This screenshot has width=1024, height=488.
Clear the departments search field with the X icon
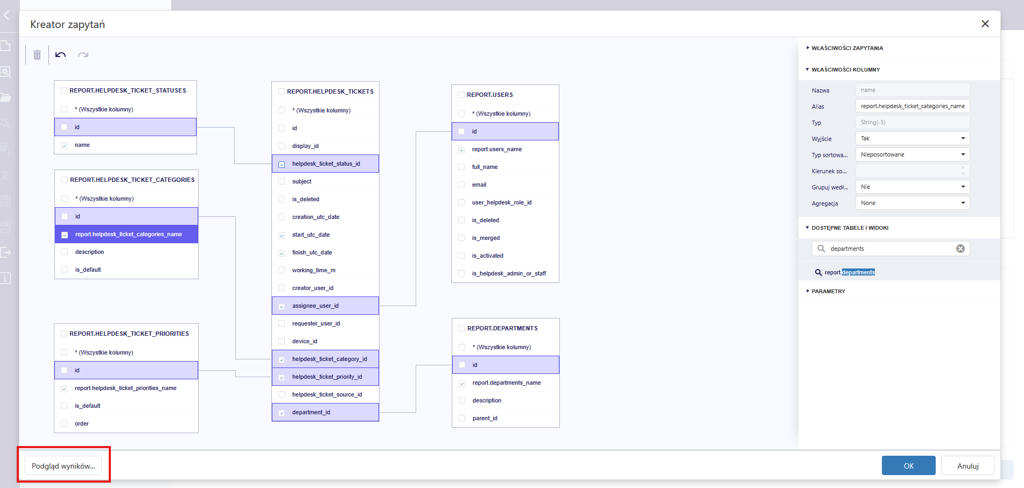(x=960, y=248)
